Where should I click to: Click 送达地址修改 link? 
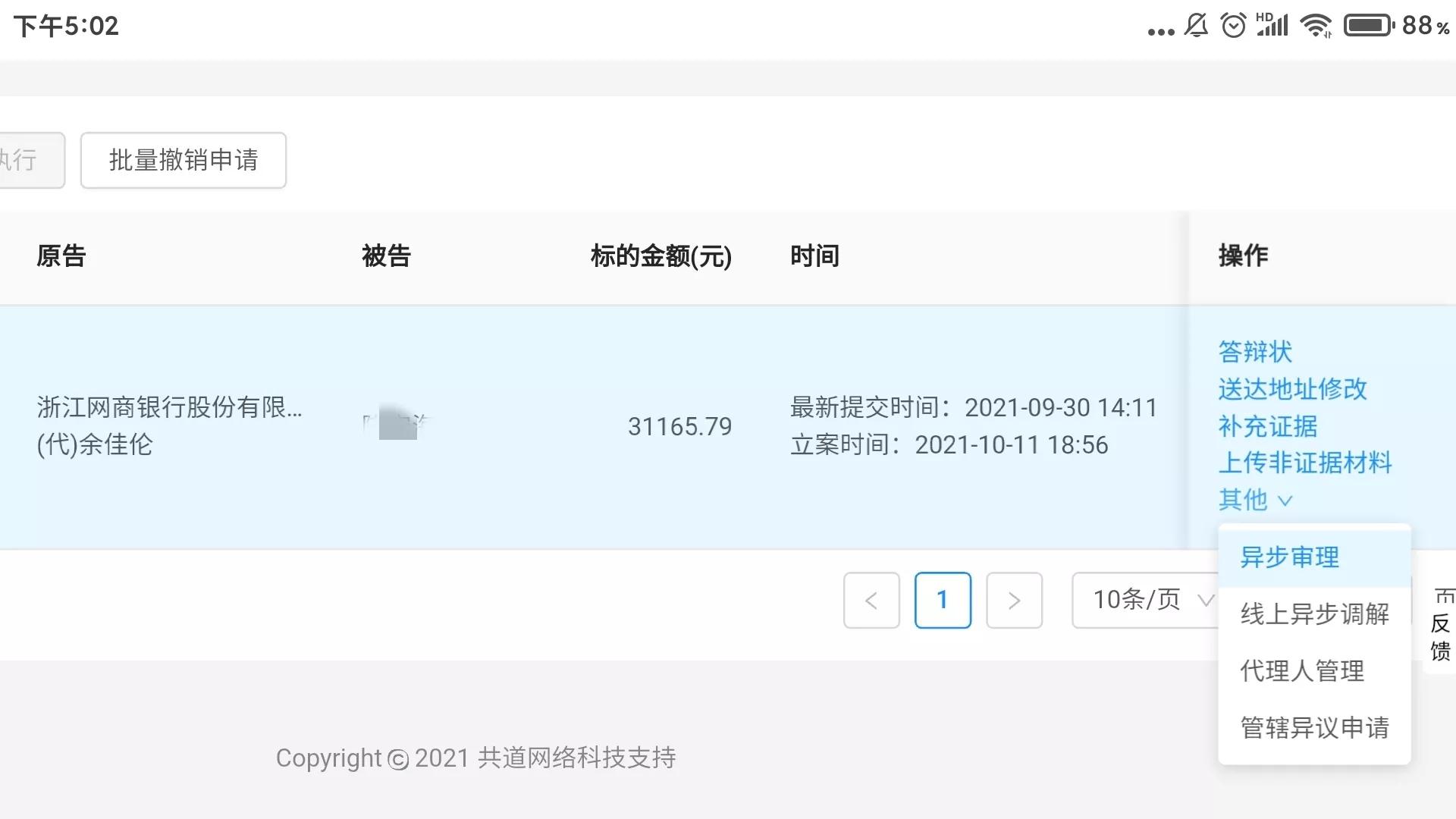[1293, 390]
